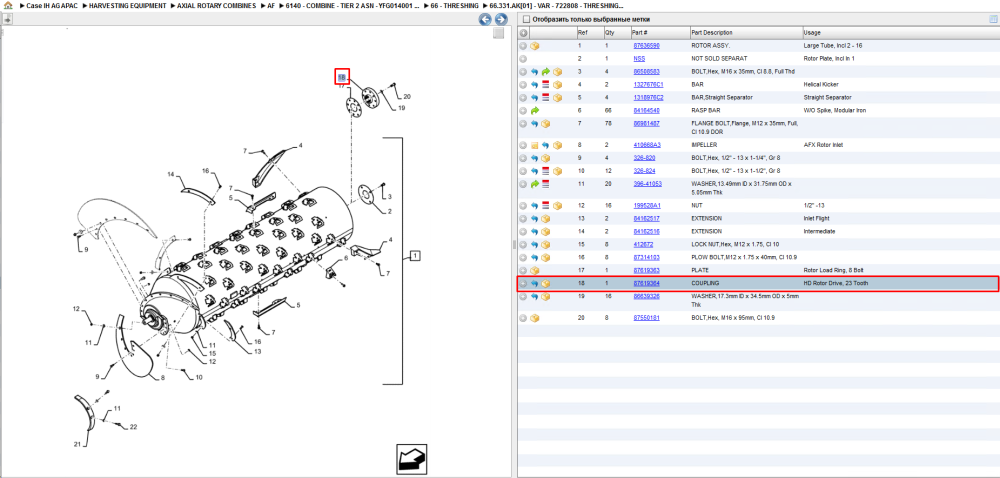The height and width of the screenshot is (478, 1000).
Task: Click the grid options icon at panel corner
Action: (x=992, y=19)
